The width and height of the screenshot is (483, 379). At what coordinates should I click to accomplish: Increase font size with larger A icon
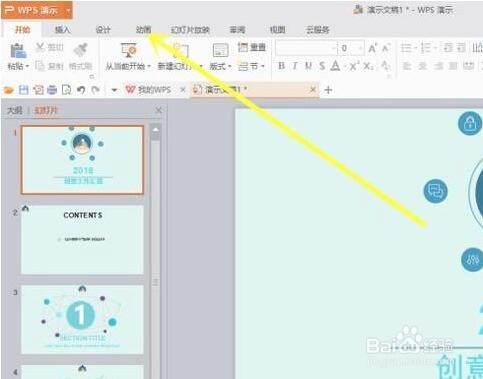pos(373,48)
